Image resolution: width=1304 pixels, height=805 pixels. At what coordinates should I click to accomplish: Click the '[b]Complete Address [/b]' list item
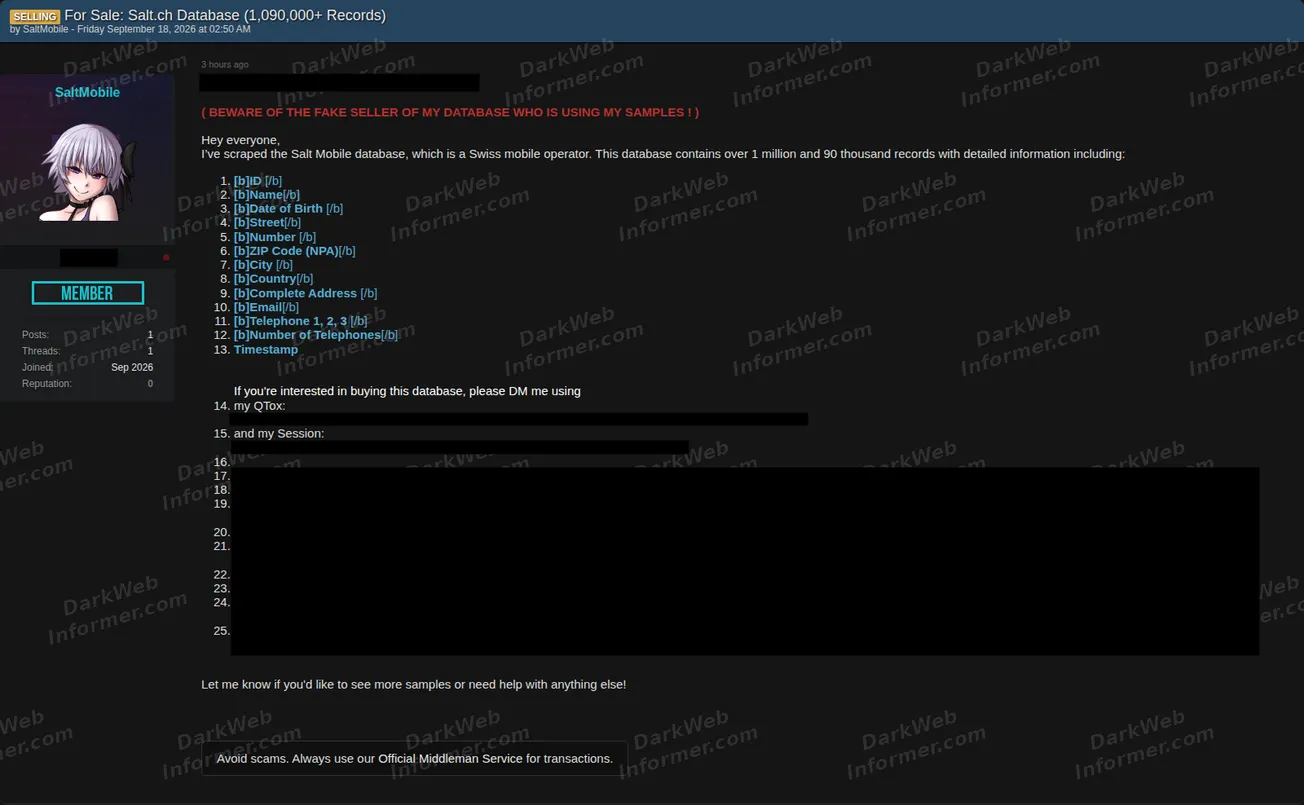pos(306,293)
